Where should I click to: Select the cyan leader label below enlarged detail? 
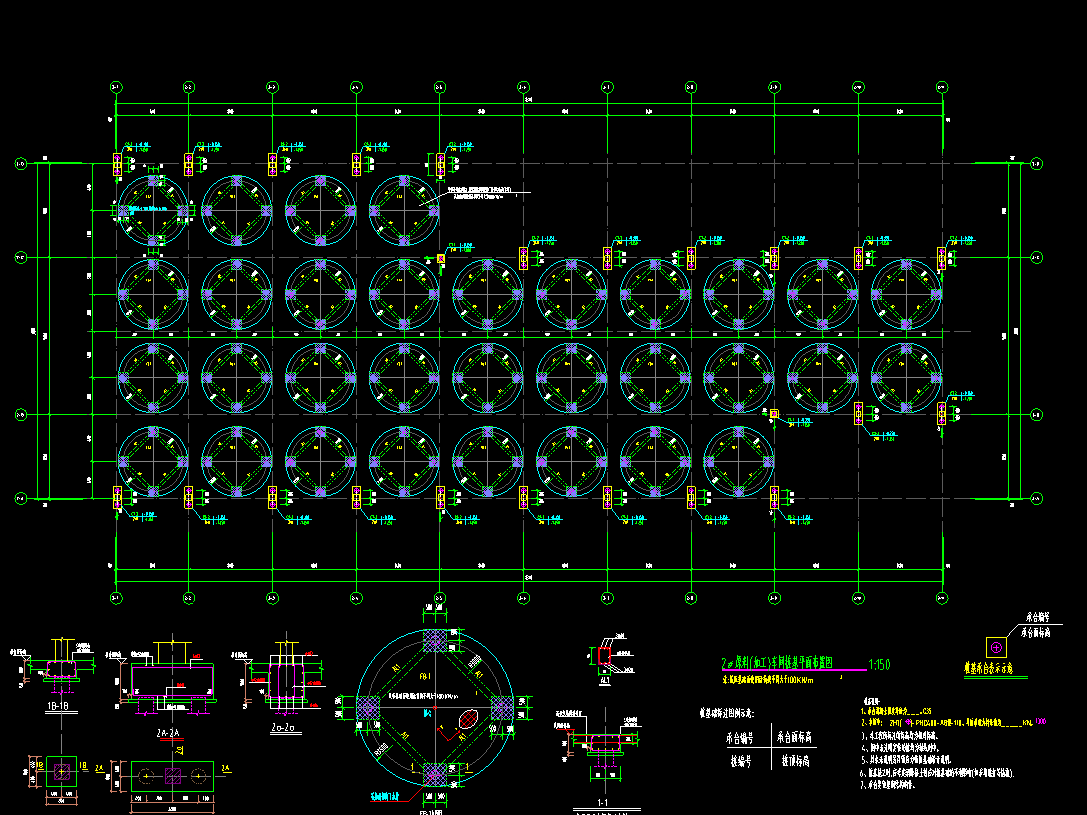[x=385, y=796]
